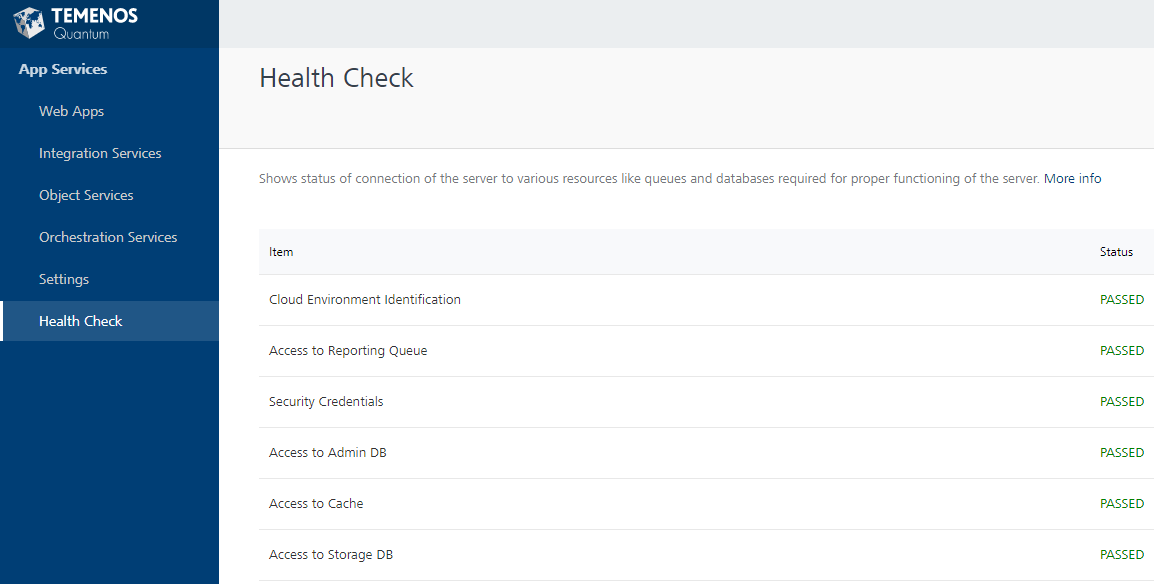Click the Status column header
Image resolution: width=1154 pixels, height=584 pixels.
point(1116,252)
